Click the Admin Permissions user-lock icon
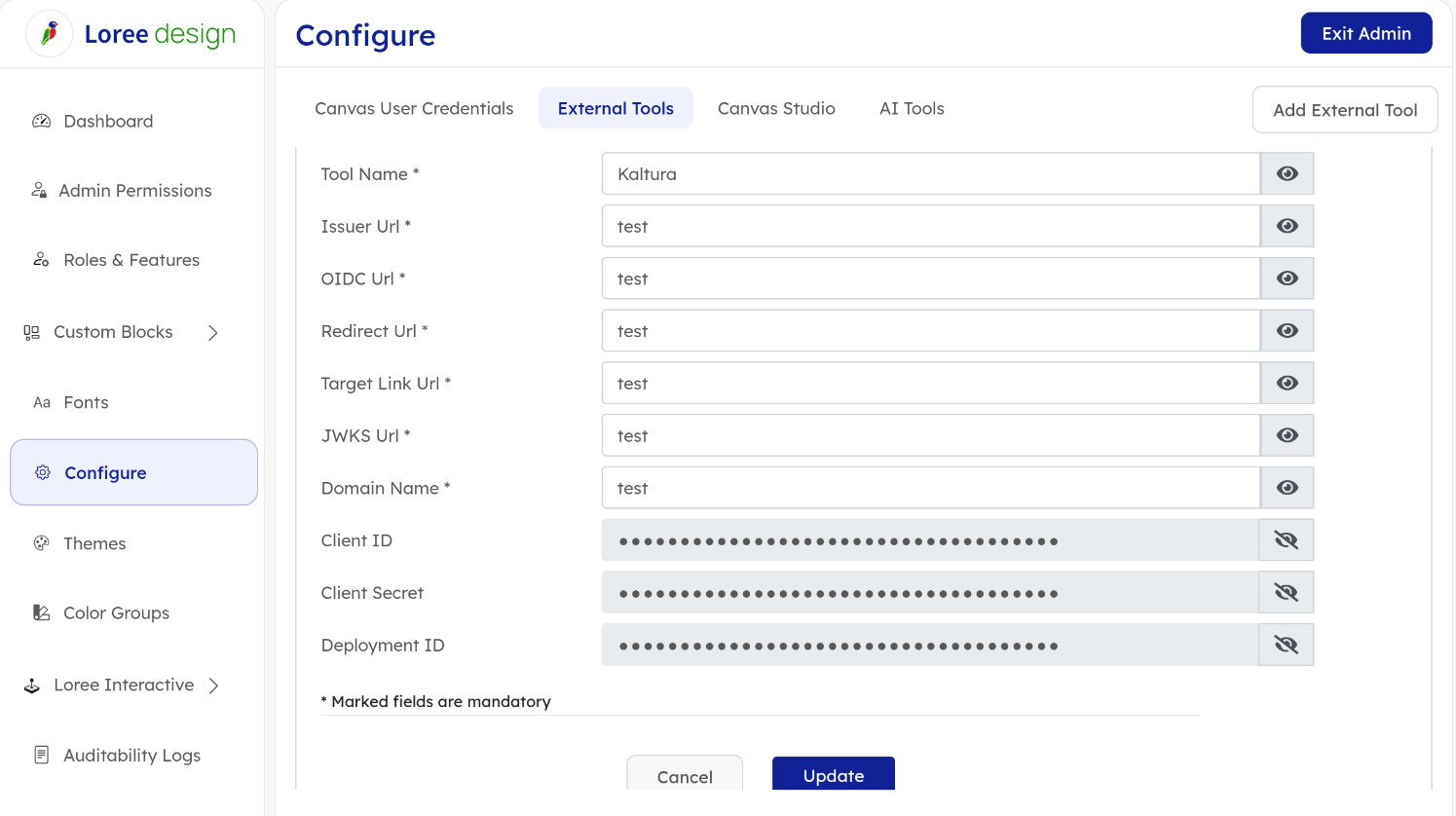This screenshot has width=1456, height=816. [x=39, y=191]
